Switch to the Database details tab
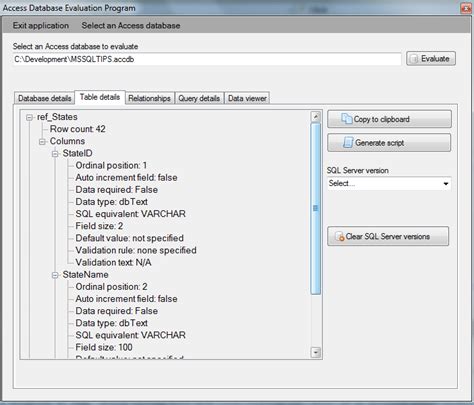Image resolution: width=474 pixels, height=405 pixels. (44, 98)
